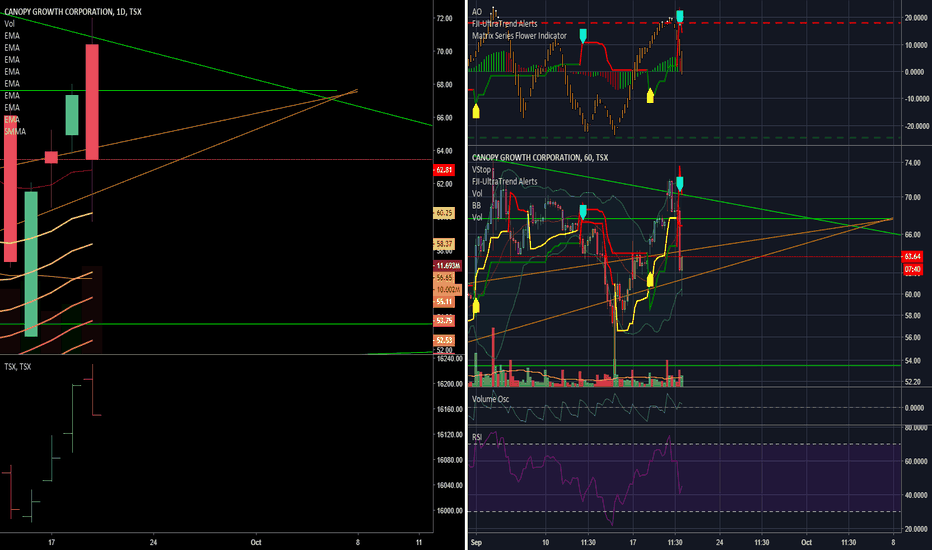Click the VStop indicator label
932x550 pixels.
[x=481, y=169]
